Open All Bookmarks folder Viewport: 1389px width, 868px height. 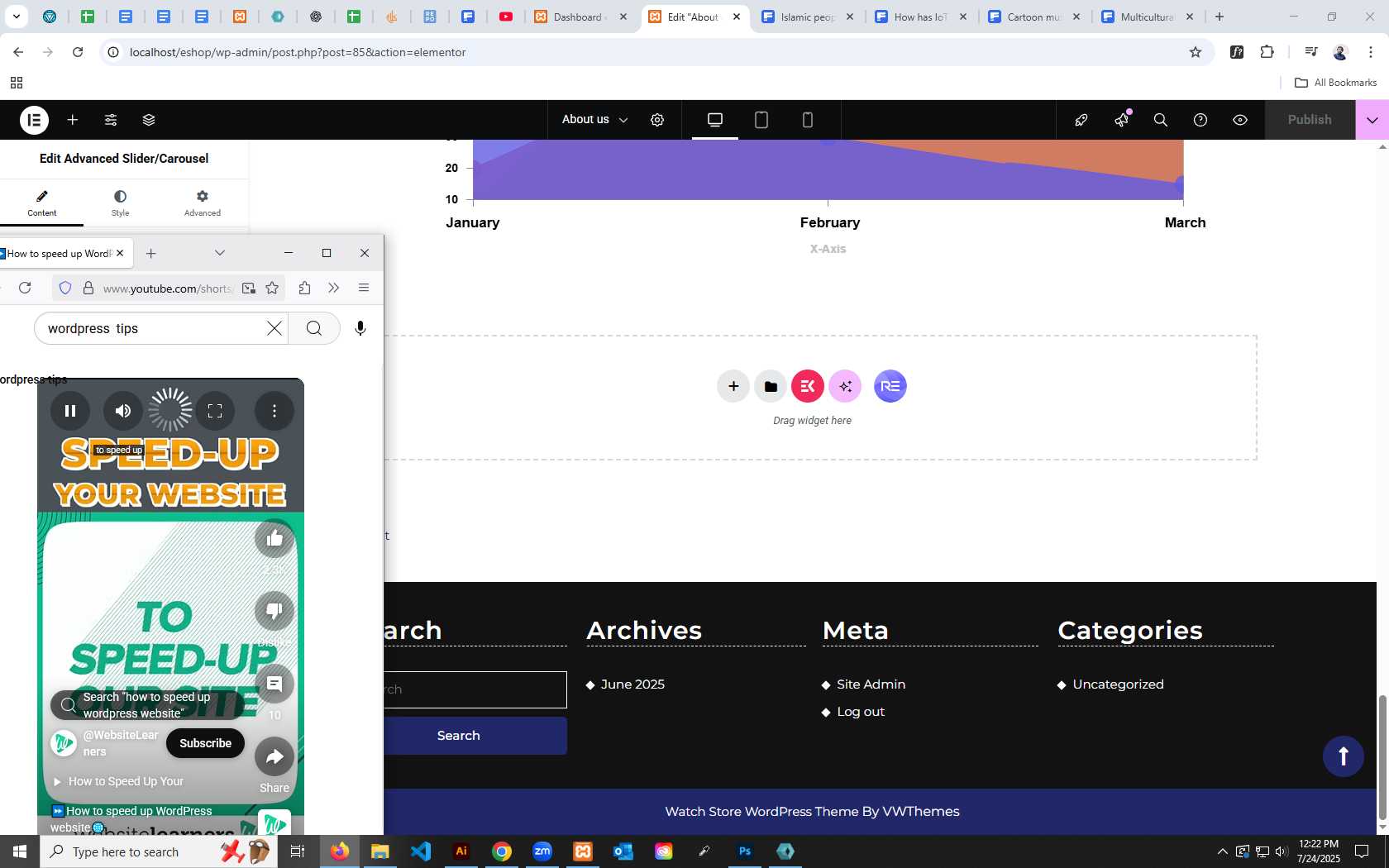tap(1335, 83)
